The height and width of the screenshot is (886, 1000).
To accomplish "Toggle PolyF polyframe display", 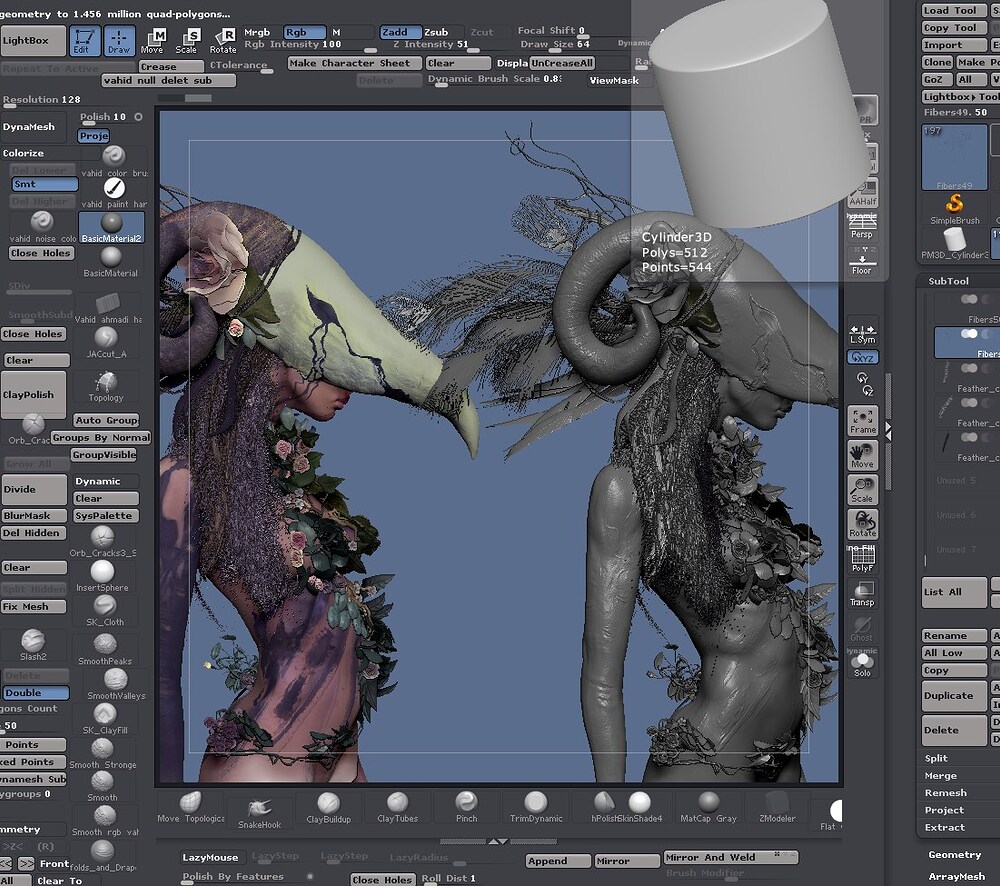I will tap(862, 559).
